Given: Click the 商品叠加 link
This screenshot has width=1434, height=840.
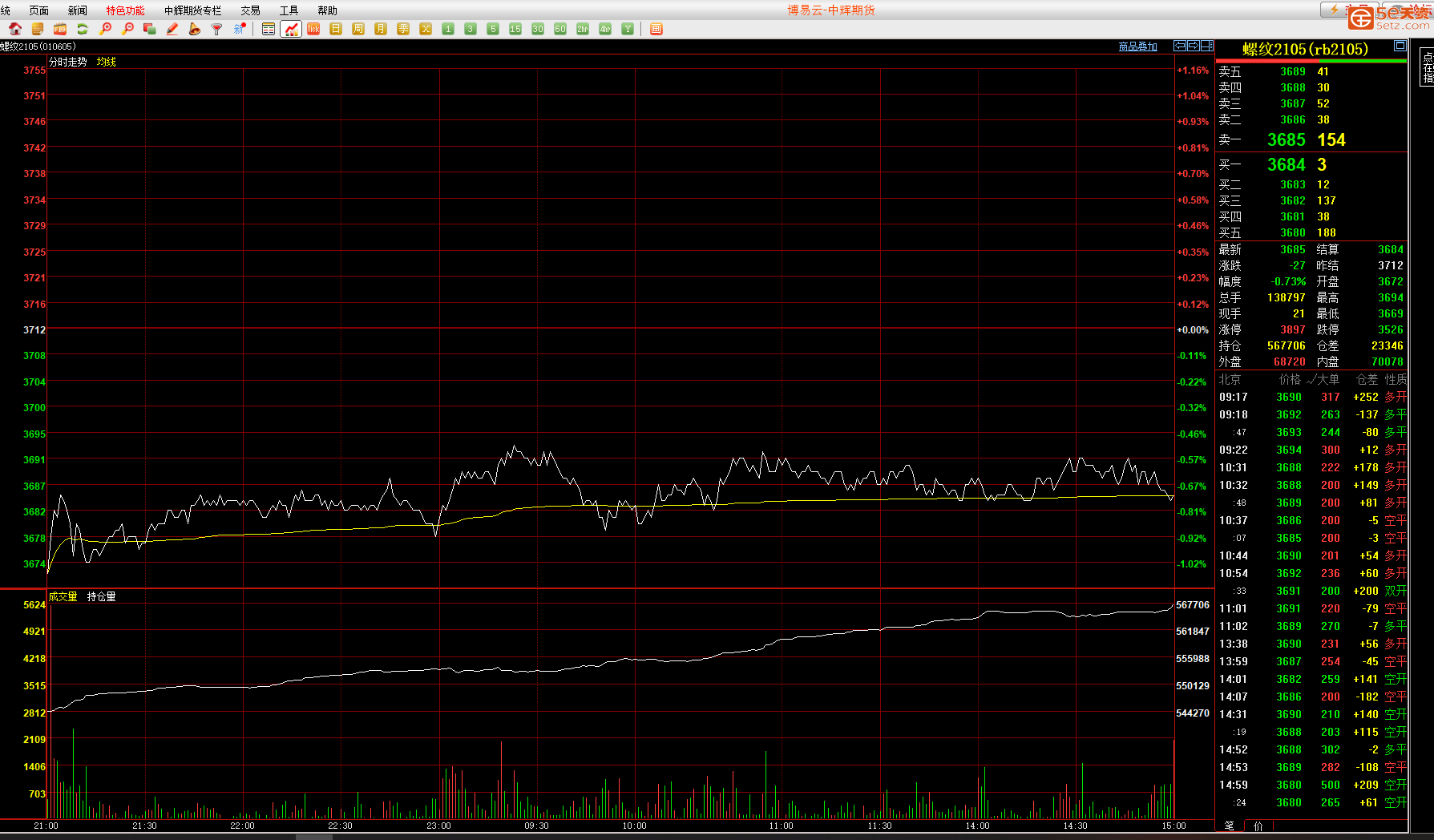Looking at the screenshot, I should click(1138, 46).
